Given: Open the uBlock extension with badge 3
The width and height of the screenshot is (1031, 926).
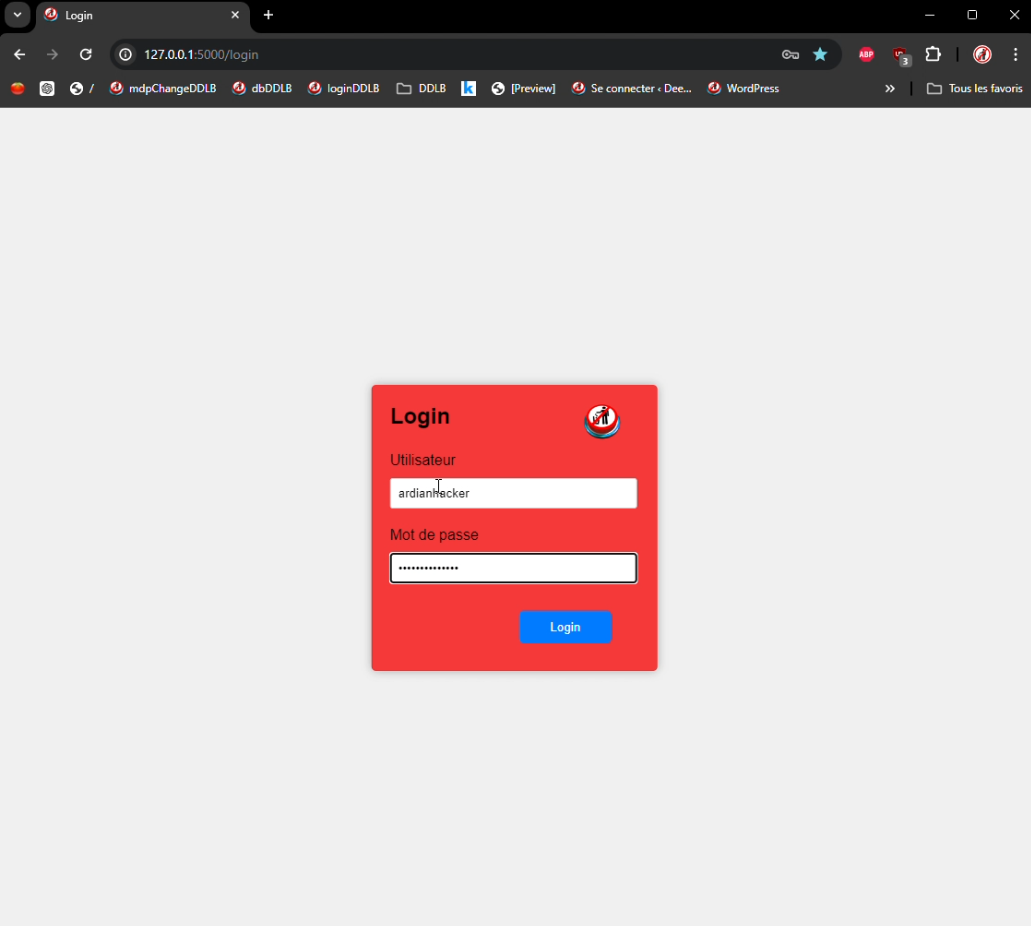Looking at the screenshot, I should 900,55.
